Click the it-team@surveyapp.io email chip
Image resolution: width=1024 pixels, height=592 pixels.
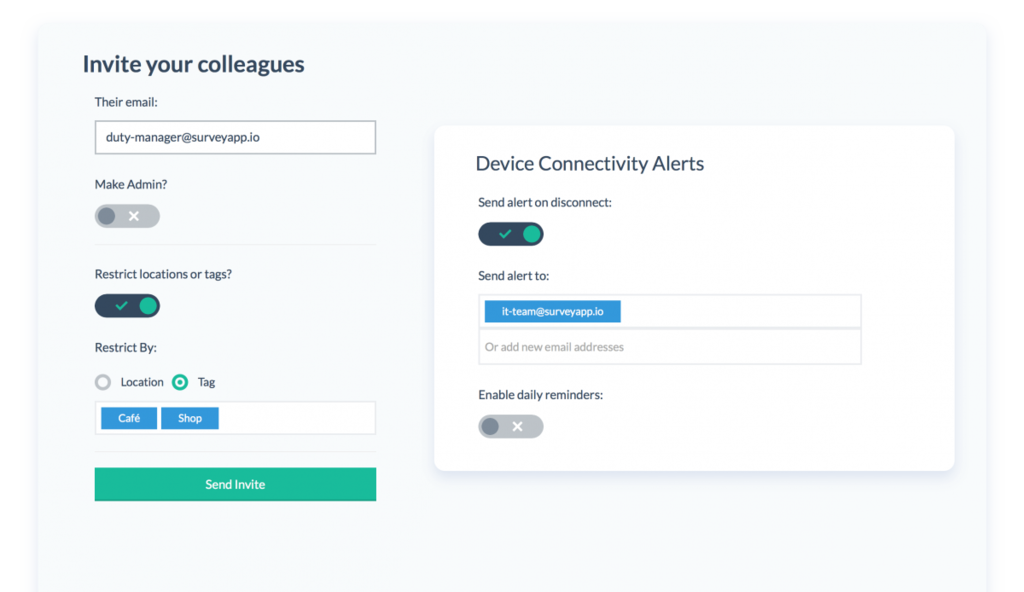(552, 312)
